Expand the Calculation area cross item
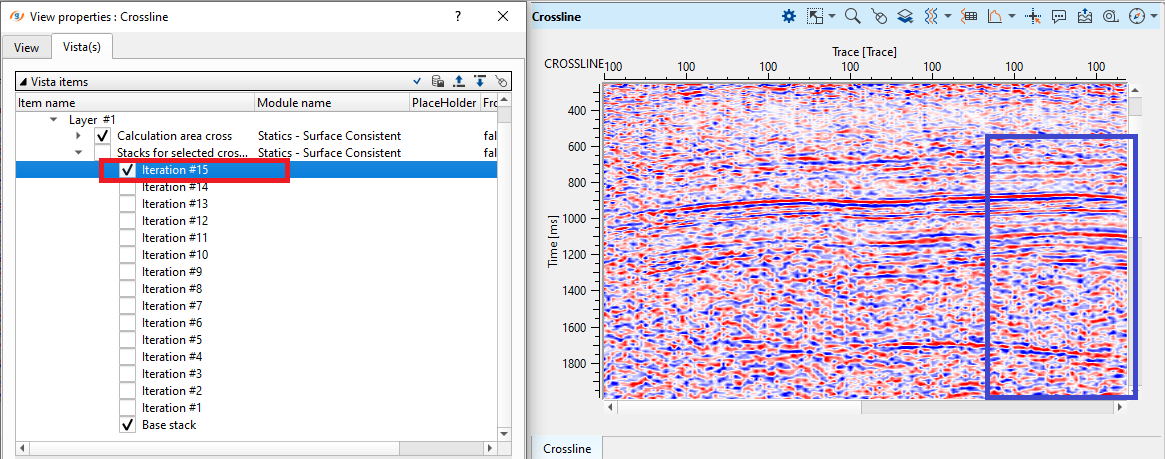This screenshot has height=459, width=1165. 79,136
